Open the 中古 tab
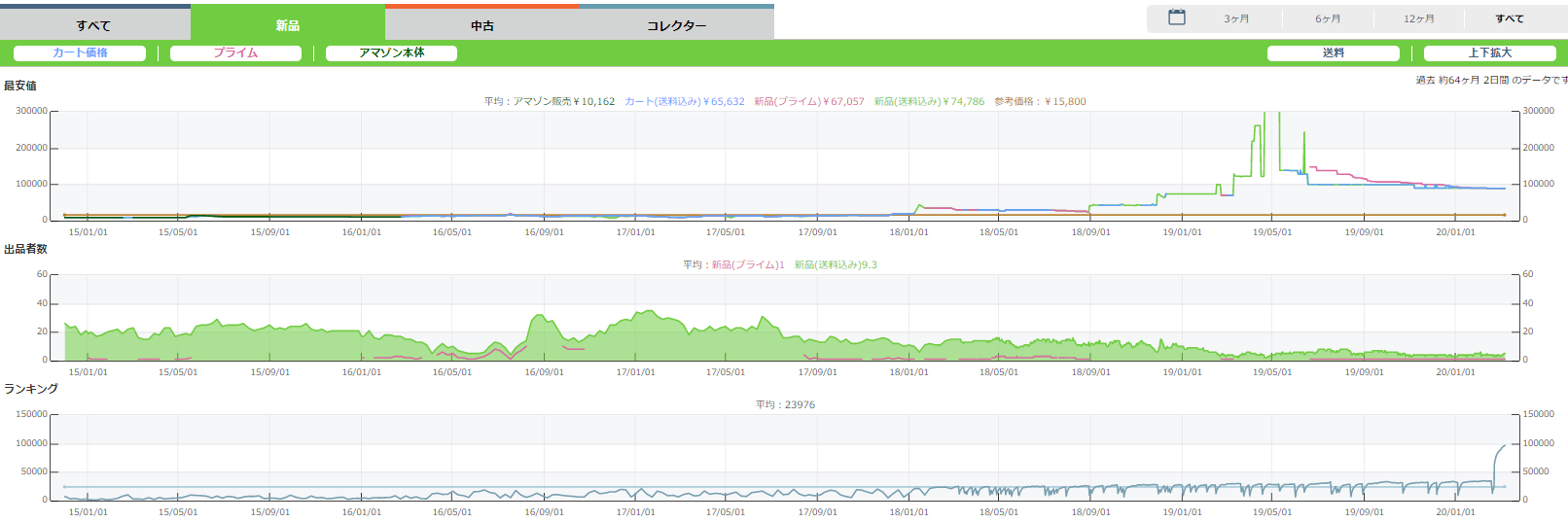 tap(482, 25)
